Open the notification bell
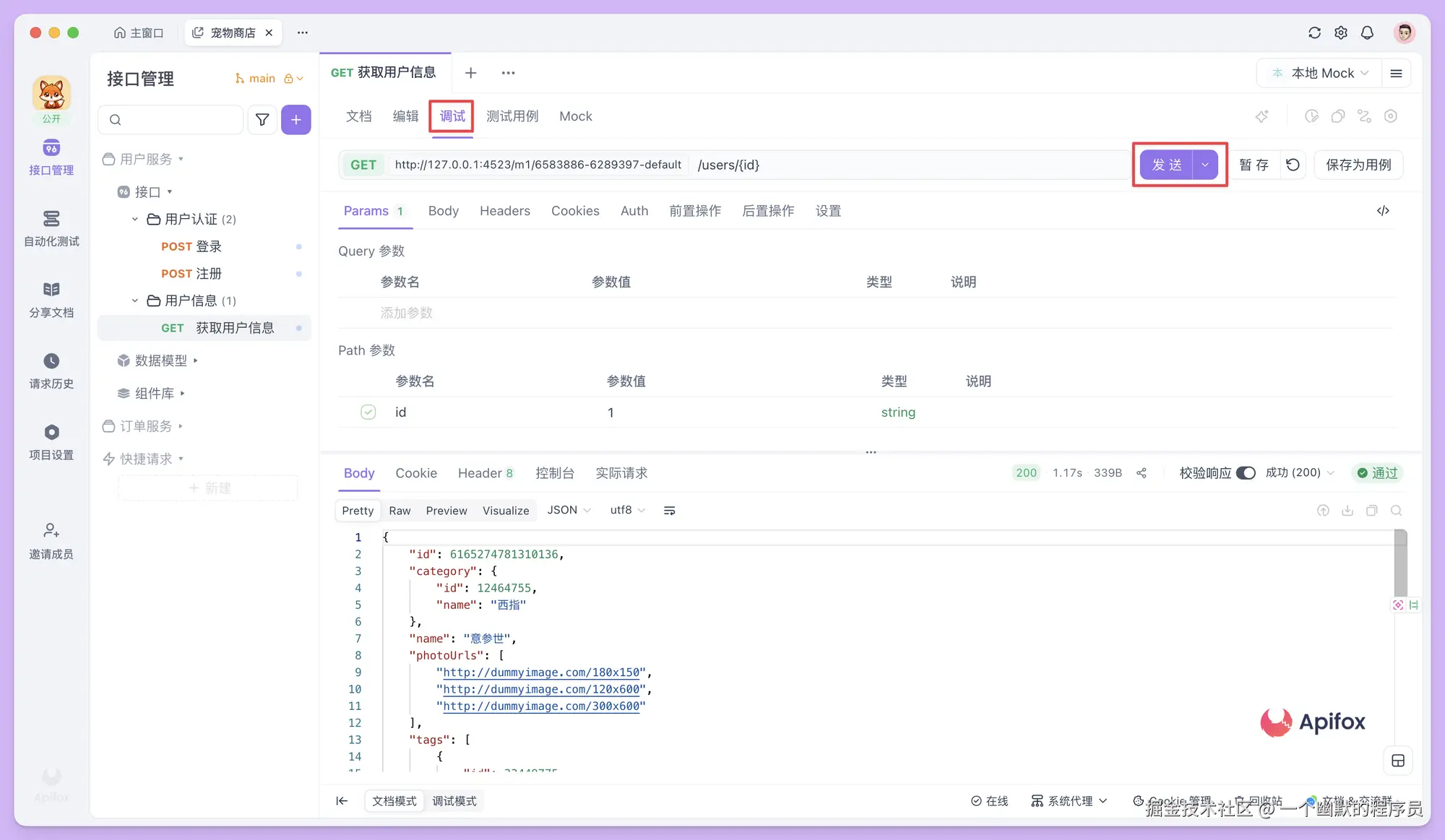 click(1367, 33)
